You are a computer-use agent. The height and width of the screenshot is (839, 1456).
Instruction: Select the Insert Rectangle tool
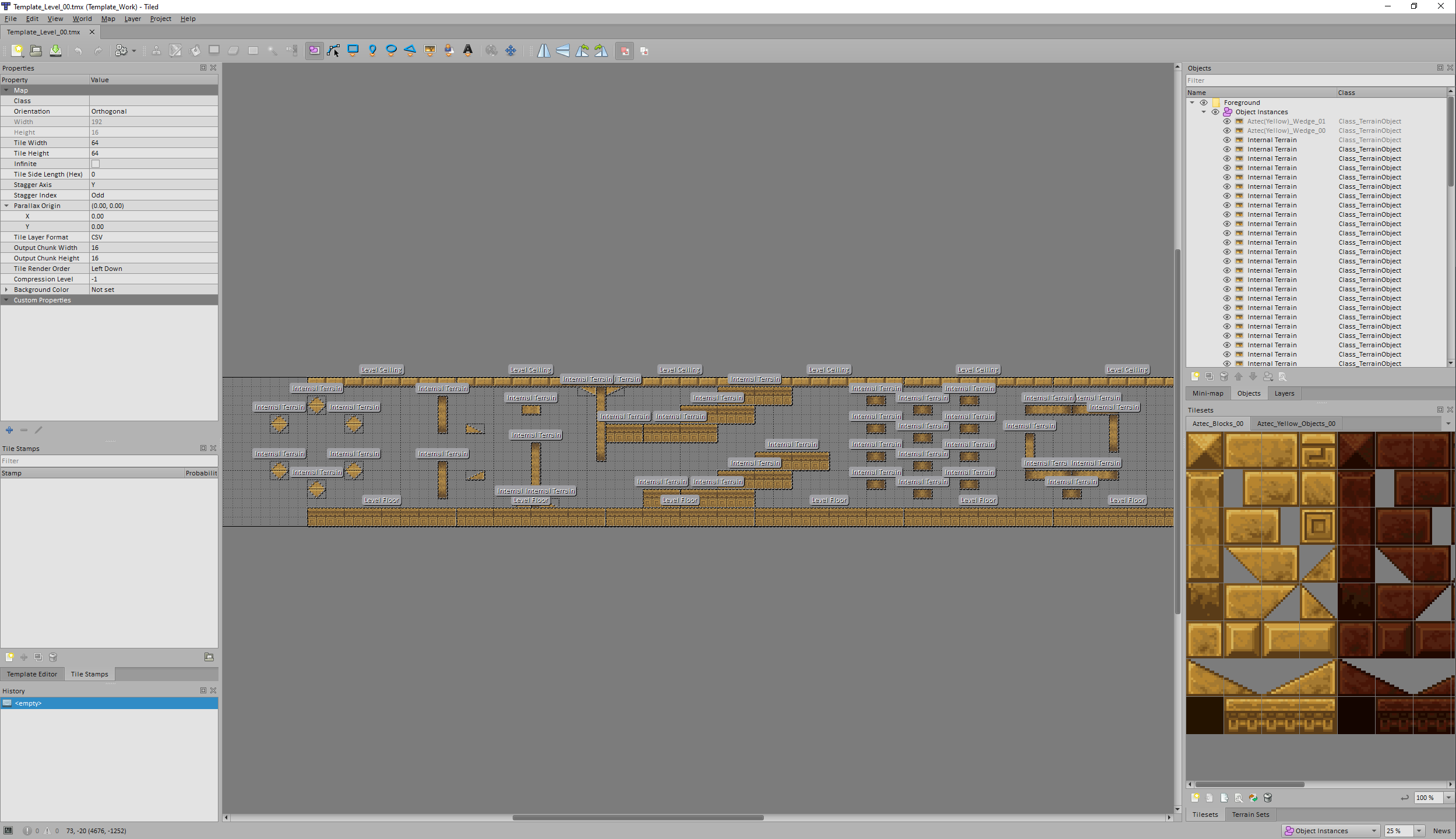pos(352,51)
